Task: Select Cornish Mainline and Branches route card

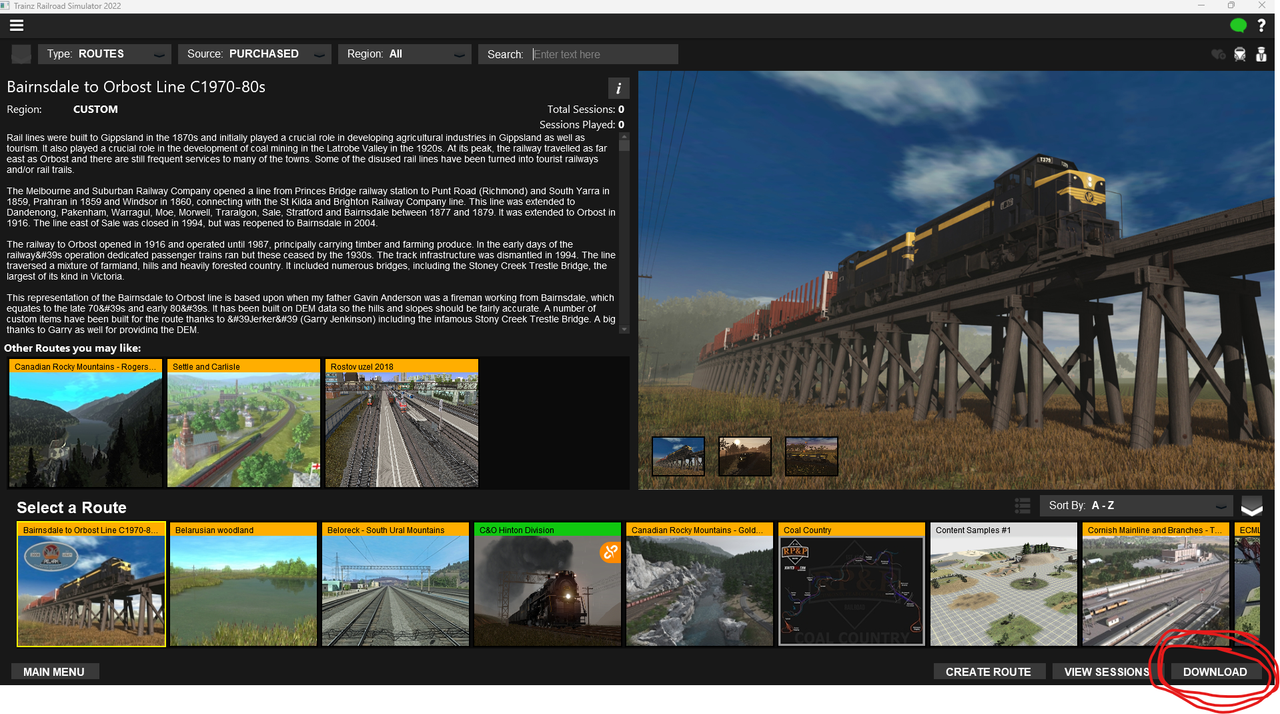Action: (1156, 585)
